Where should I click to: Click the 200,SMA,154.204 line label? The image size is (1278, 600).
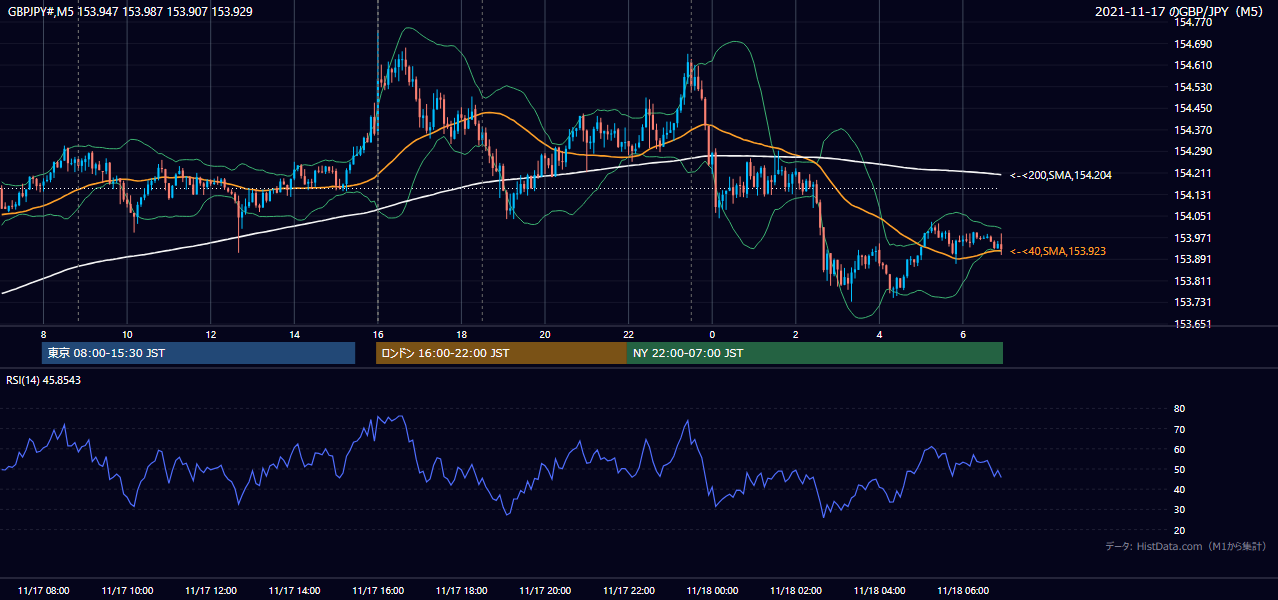[x=1060, y=175]
